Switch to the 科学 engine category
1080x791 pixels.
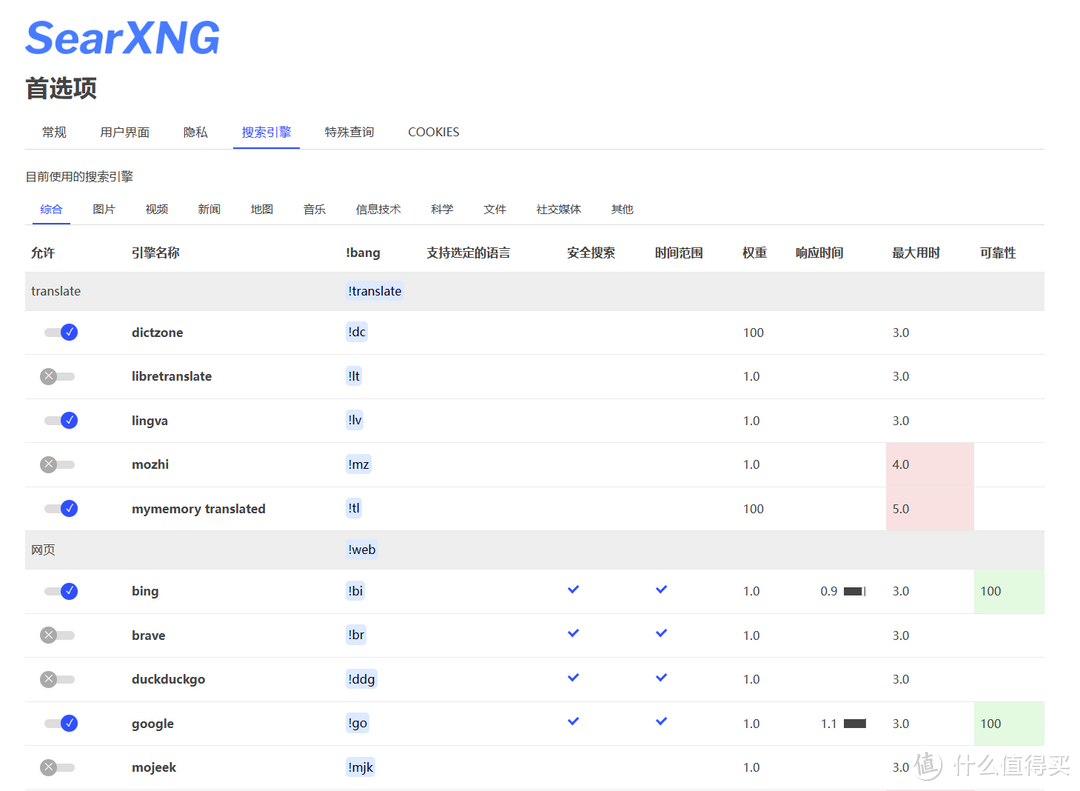click(x=442, y=209)
